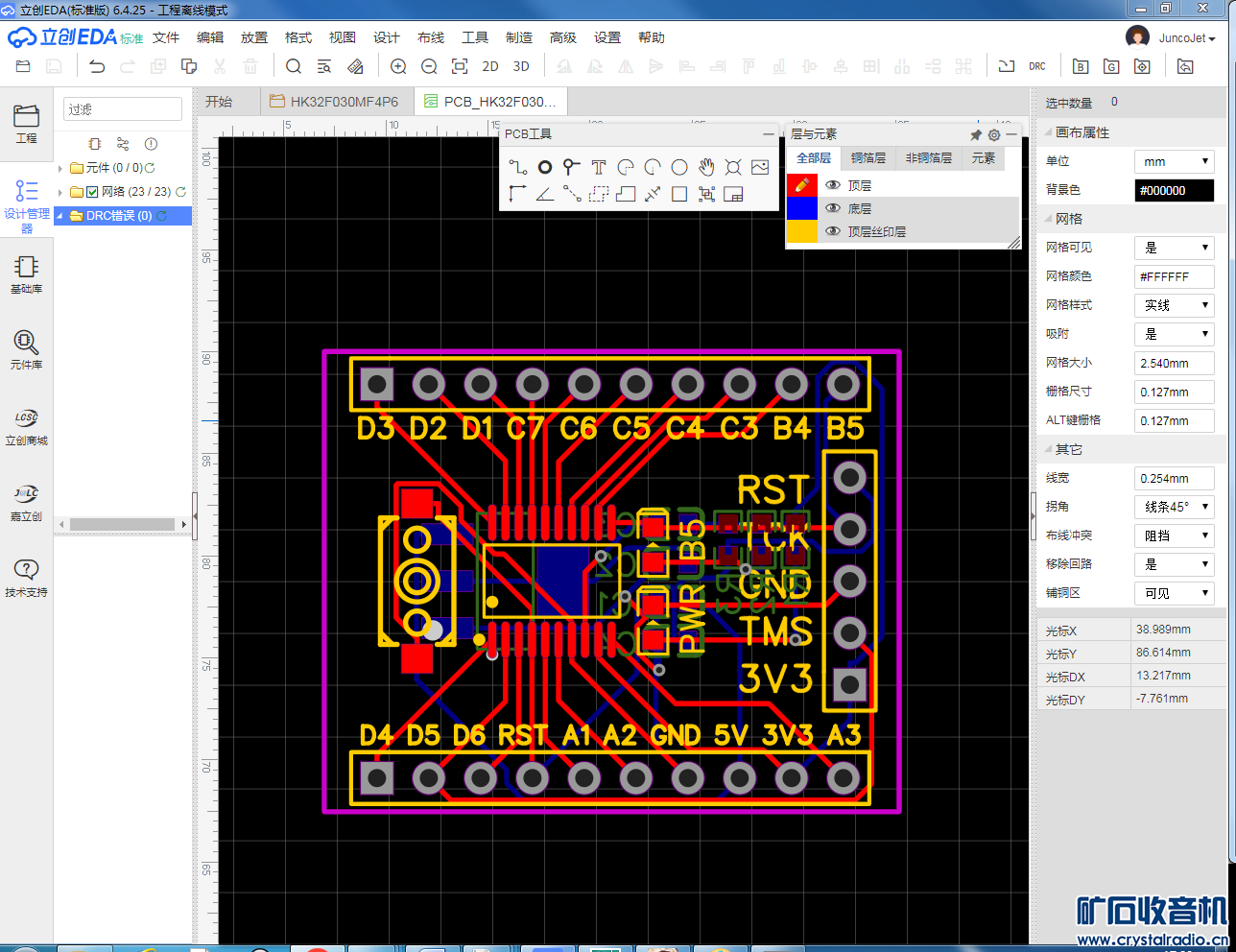
Task: Switch to the 铜箔层 tab
Action: (x=868, y=158)
